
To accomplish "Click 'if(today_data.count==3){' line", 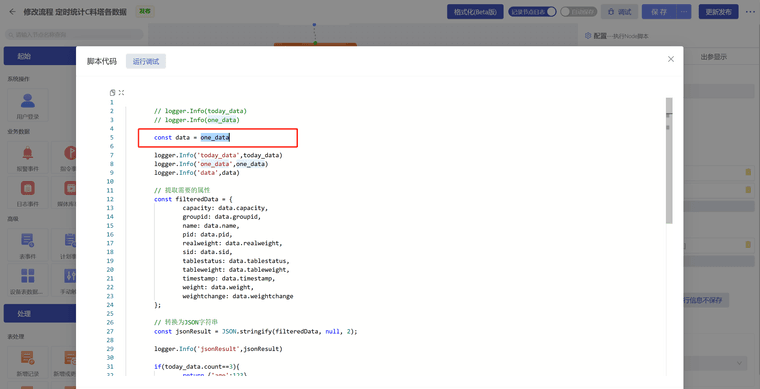I will pyautogui.click(x=197, y=367).
